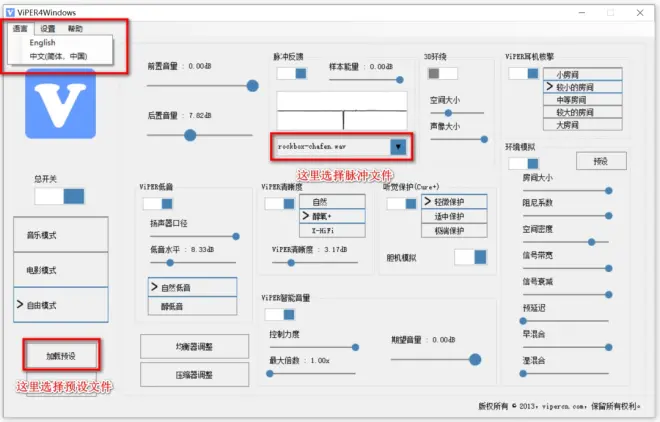Viewport: 660px width, 422px height.
Task: Click the 预延迟 pre-delay slider
Action: pyautogui.click(x=564, y=321)
